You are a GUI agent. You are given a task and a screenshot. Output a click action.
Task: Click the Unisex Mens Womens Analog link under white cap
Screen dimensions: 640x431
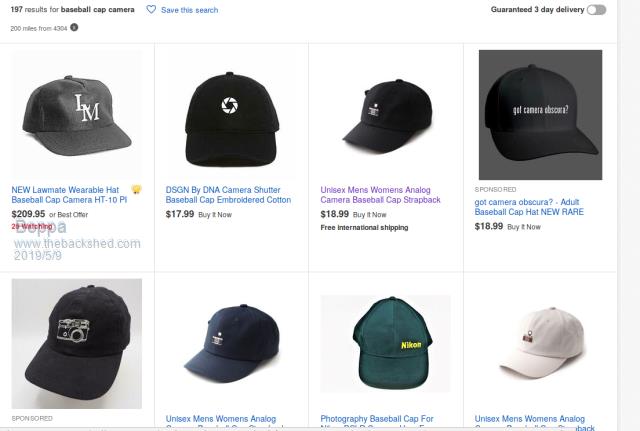point(529,419)
